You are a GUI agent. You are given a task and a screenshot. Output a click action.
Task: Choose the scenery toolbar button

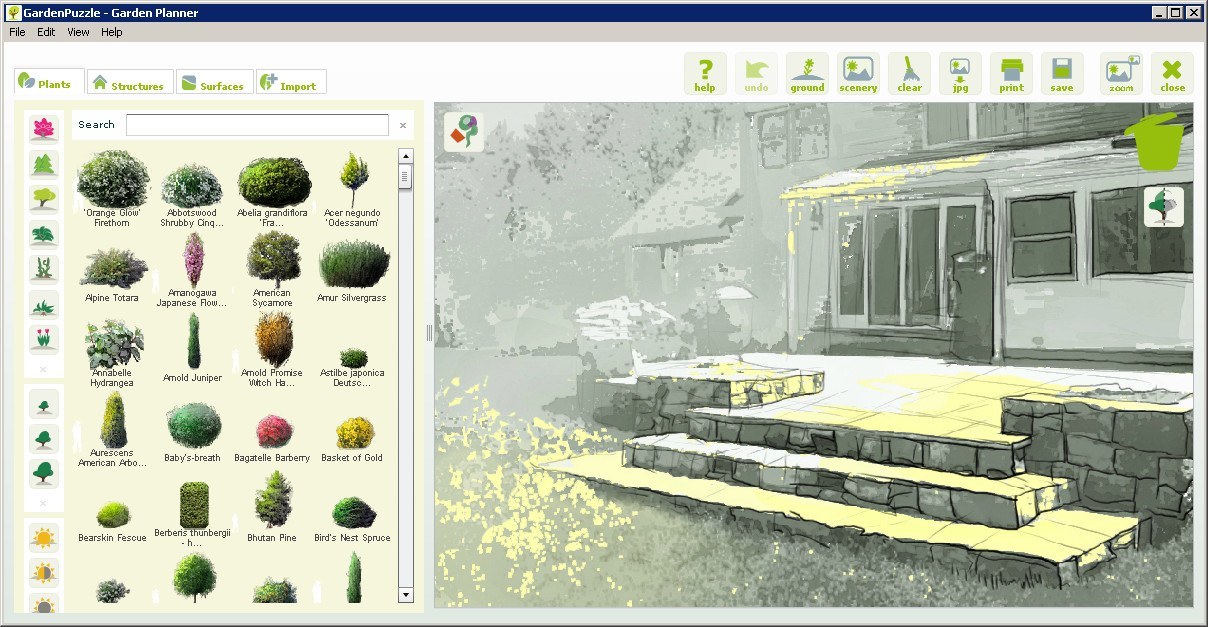click(x=858, y=74)
